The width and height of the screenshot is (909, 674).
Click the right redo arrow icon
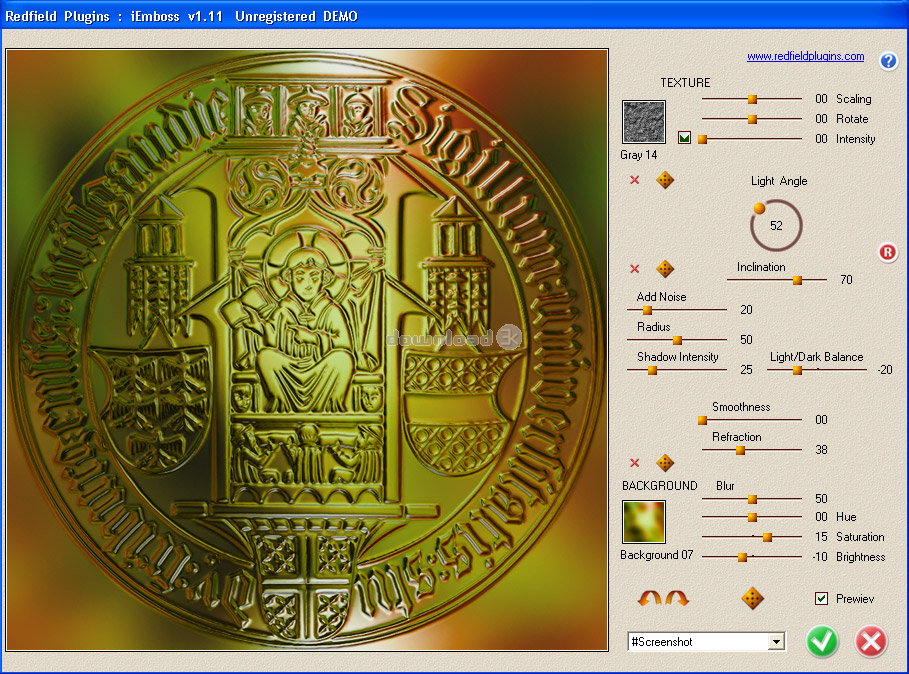click(x=677, y=598)
